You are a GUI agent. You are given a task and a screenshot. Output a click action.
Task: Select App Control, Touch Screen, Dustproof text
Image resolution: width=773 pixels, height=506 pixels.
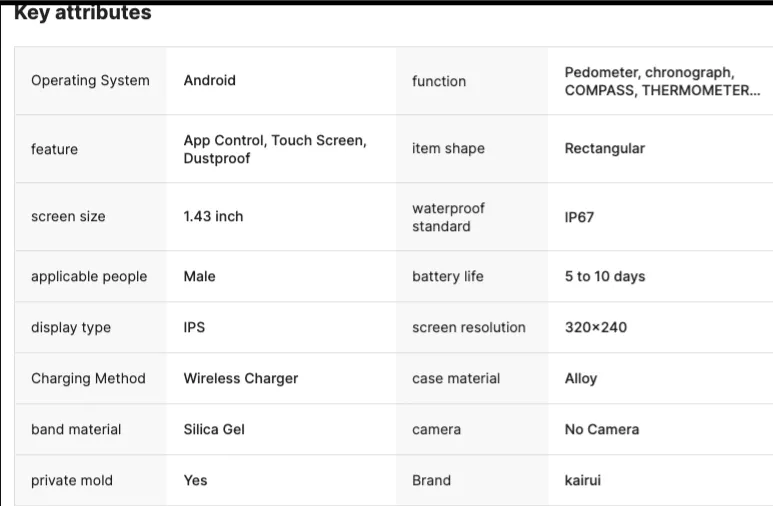(275, 149)
